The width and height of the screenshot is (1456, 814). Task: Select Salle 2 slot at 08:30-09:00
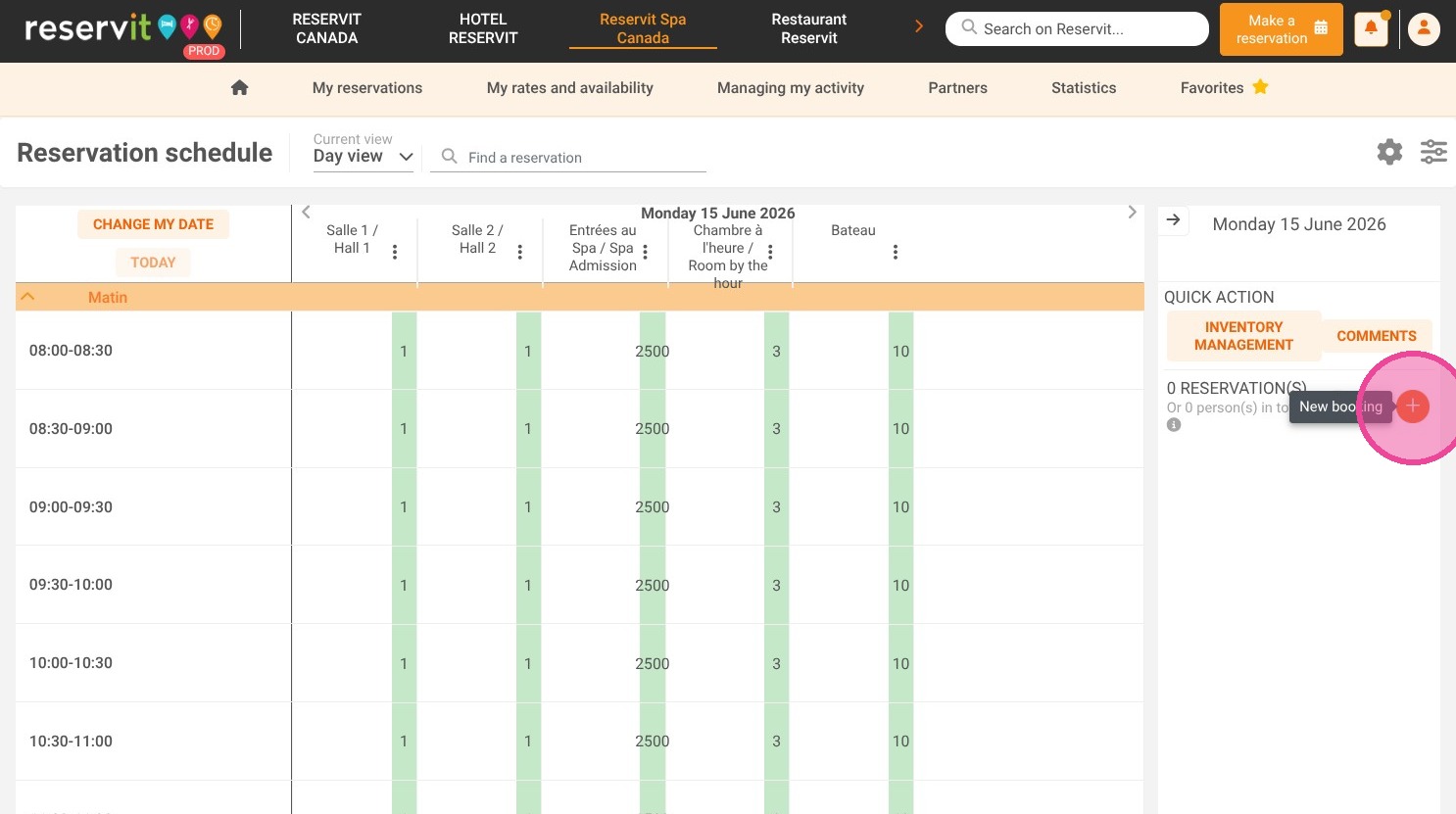coord(528,428)
